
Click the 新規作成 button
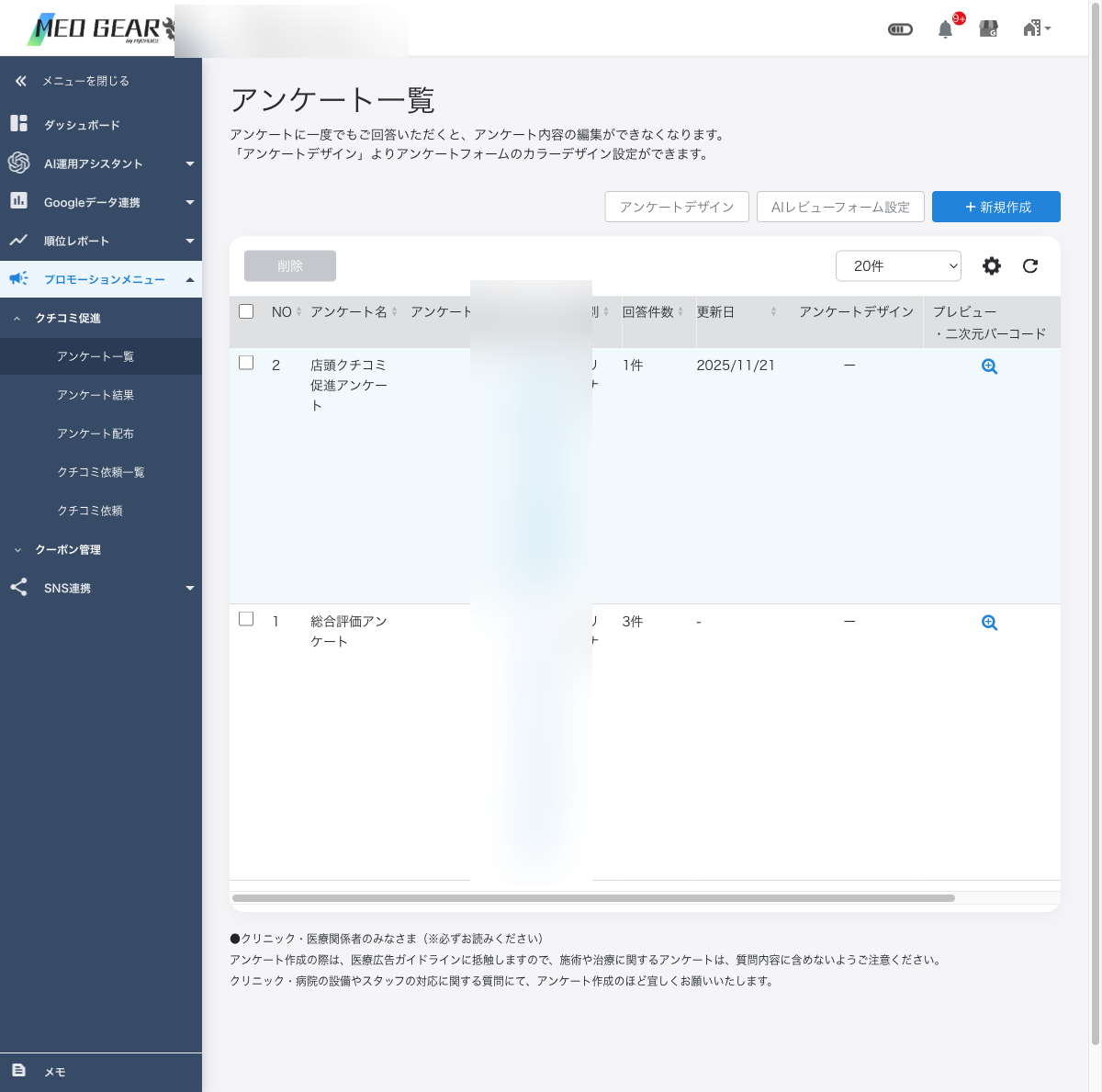coord(996,207)
